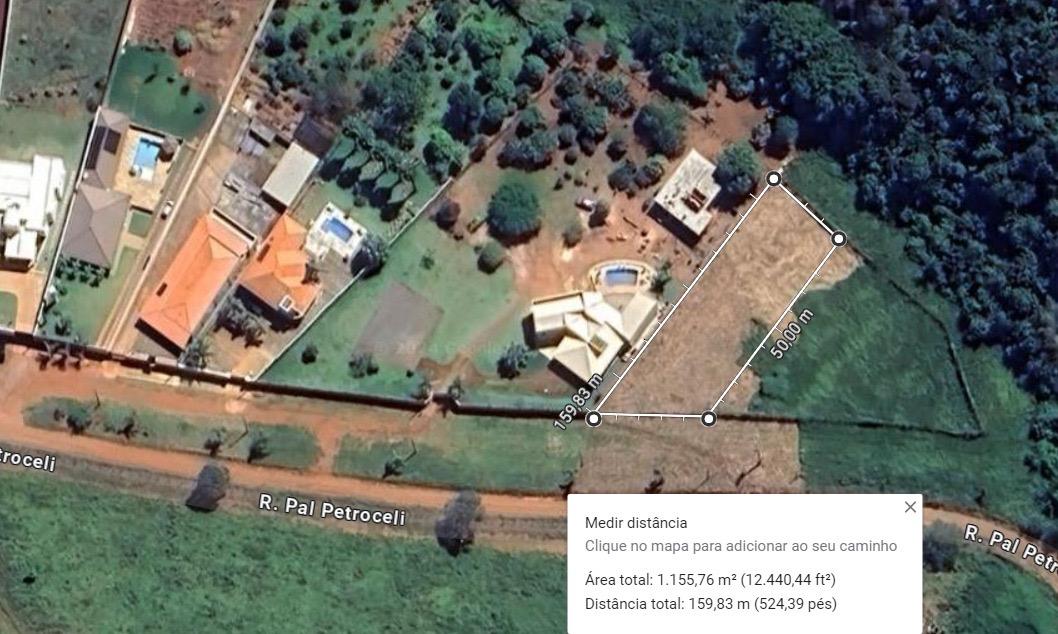Click the 159,83 m distance label
1058x634 pixels.
click(578, 401)
